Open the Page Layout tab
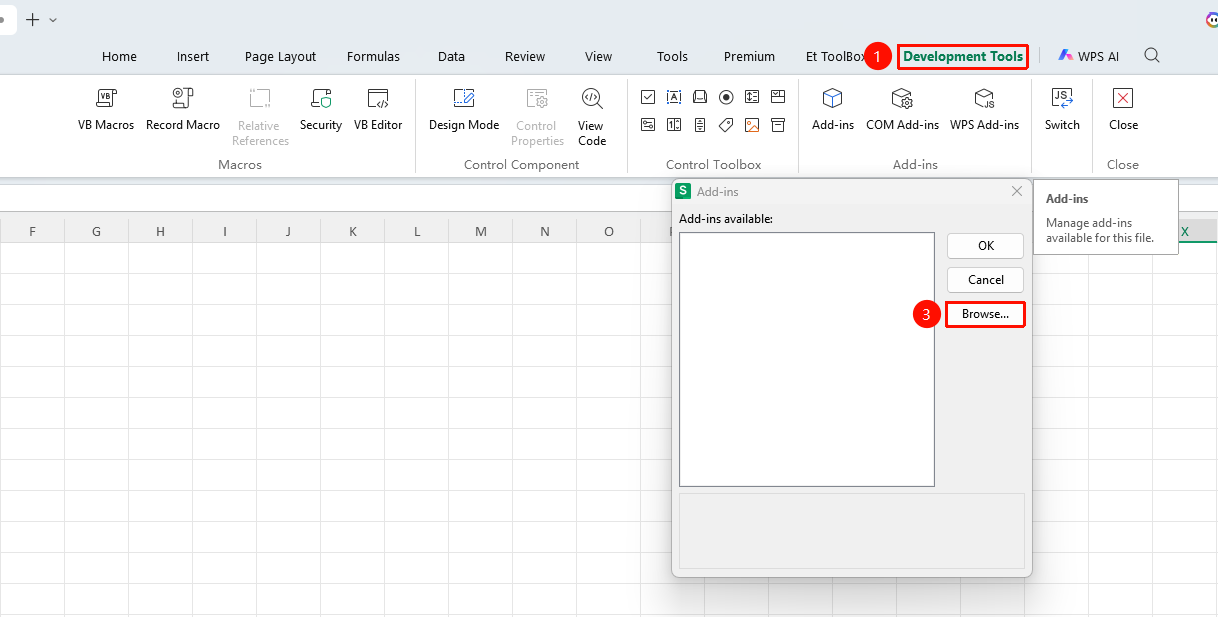 pos(280,57)
